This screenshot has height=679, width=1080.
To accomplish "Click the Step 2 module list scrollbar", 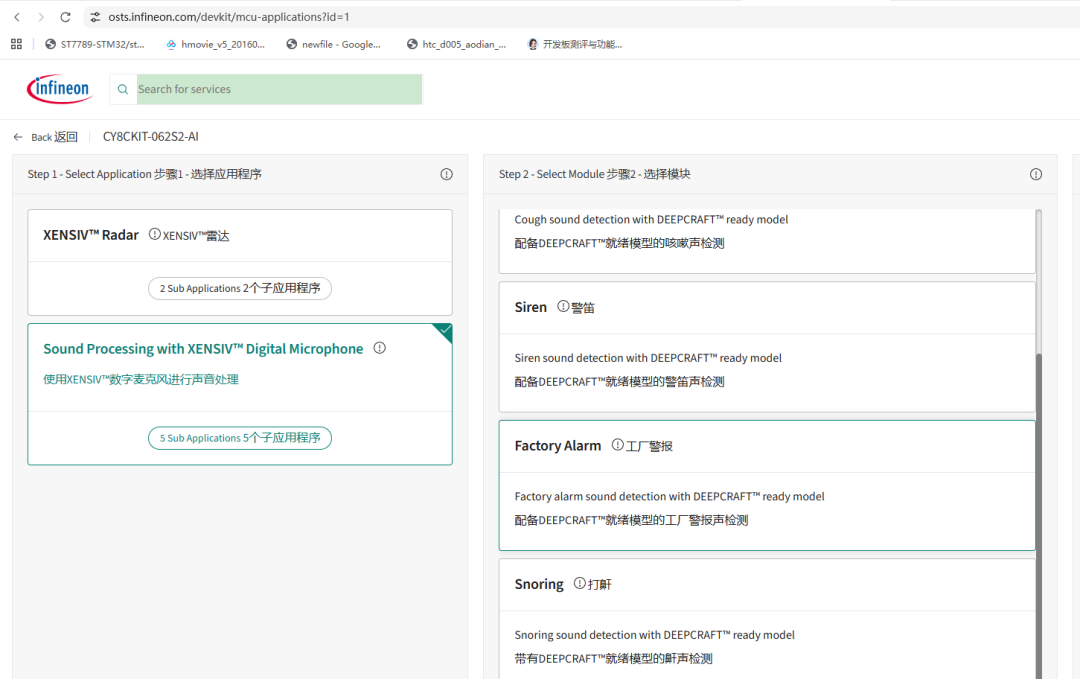I will click(x=1039, y=516).
